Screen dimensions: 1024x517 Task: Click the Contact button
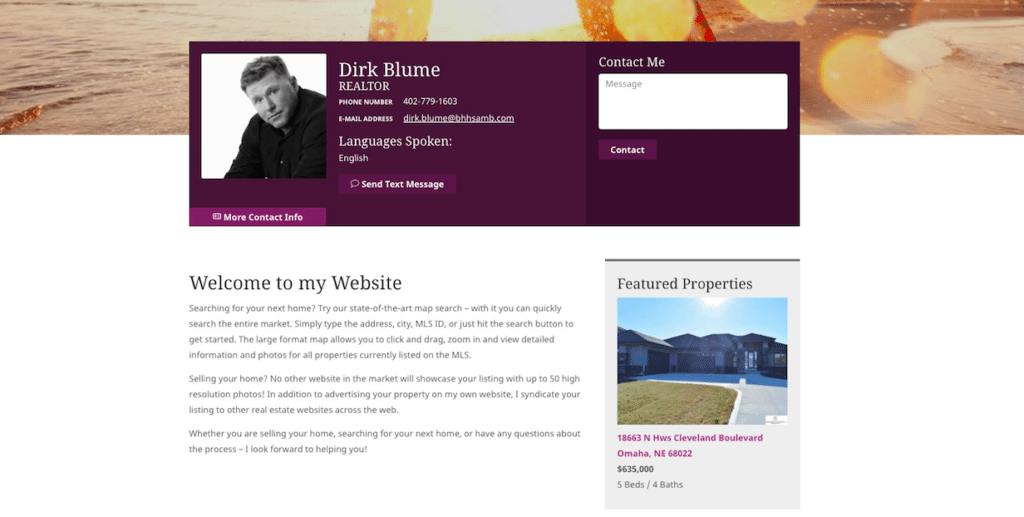[x=627, y=149]
